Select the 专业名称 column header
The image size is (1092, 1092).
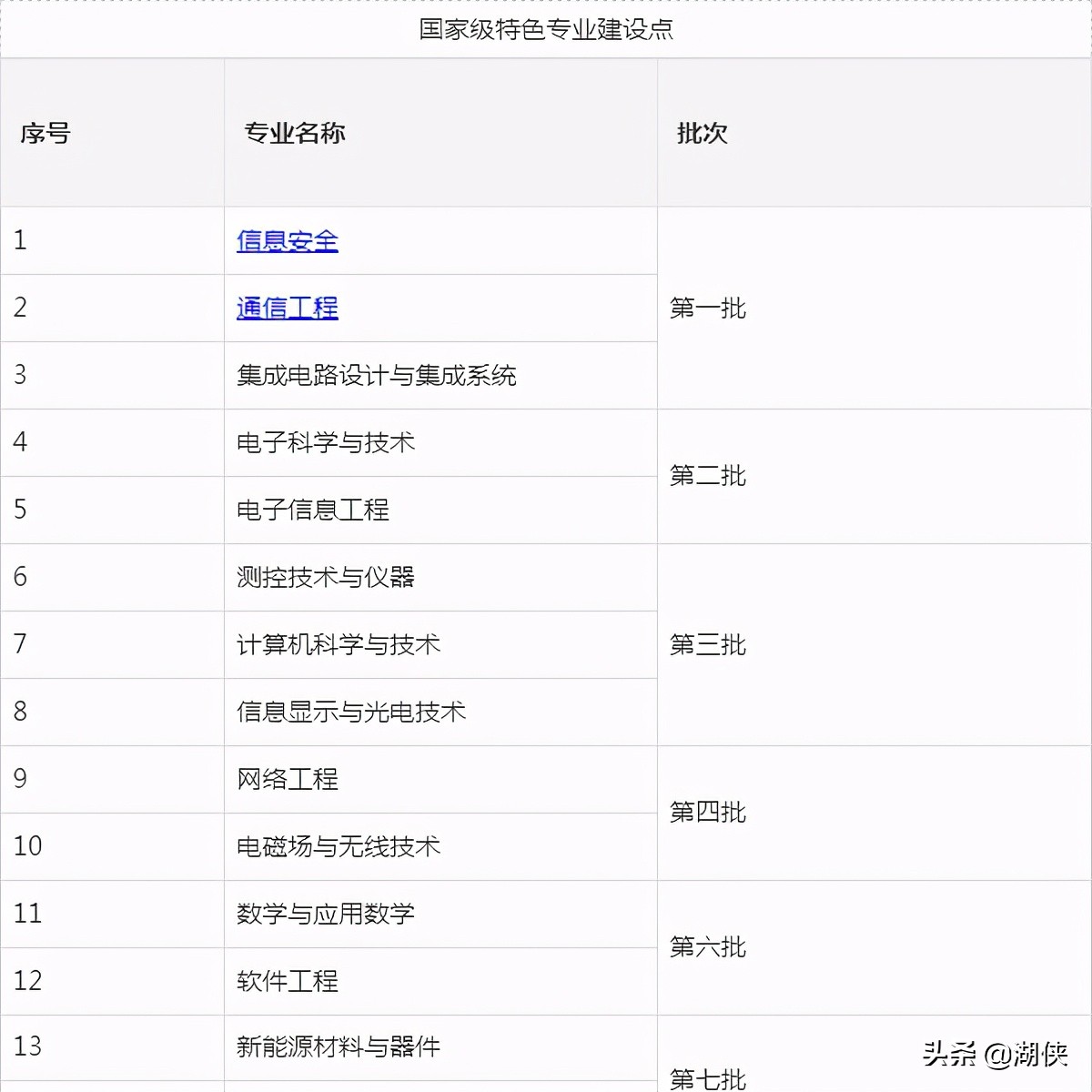coord(293,133)
